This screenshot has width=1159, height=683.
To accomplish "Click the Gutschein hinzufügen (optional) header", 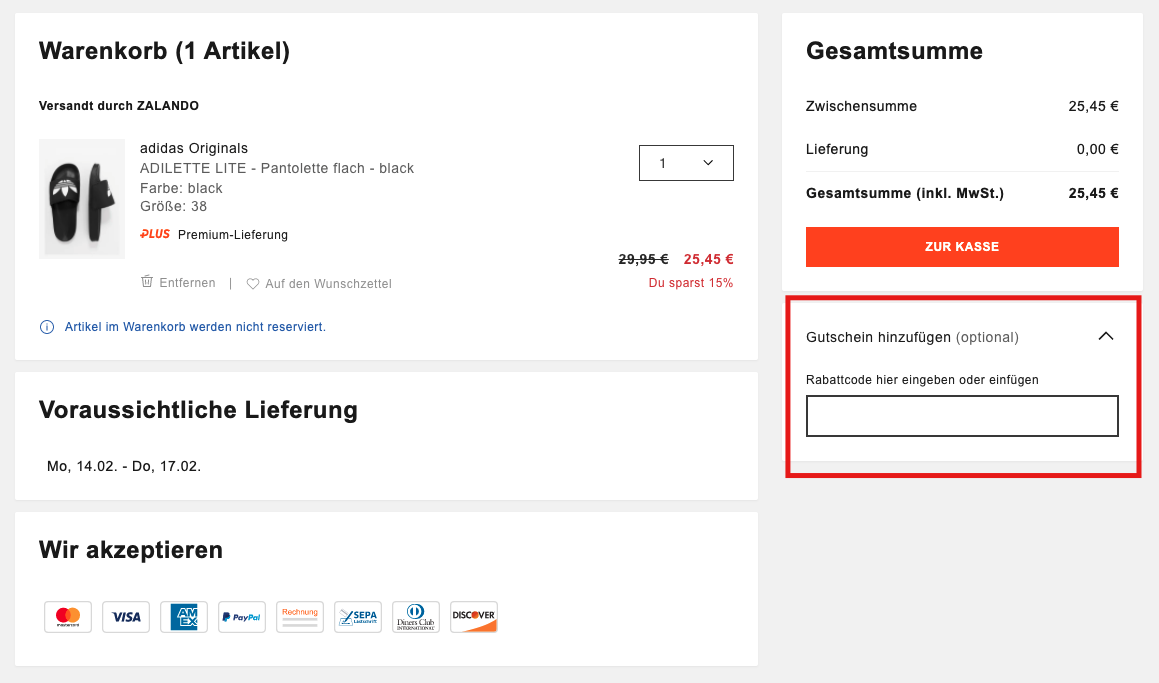I will 912,337.
